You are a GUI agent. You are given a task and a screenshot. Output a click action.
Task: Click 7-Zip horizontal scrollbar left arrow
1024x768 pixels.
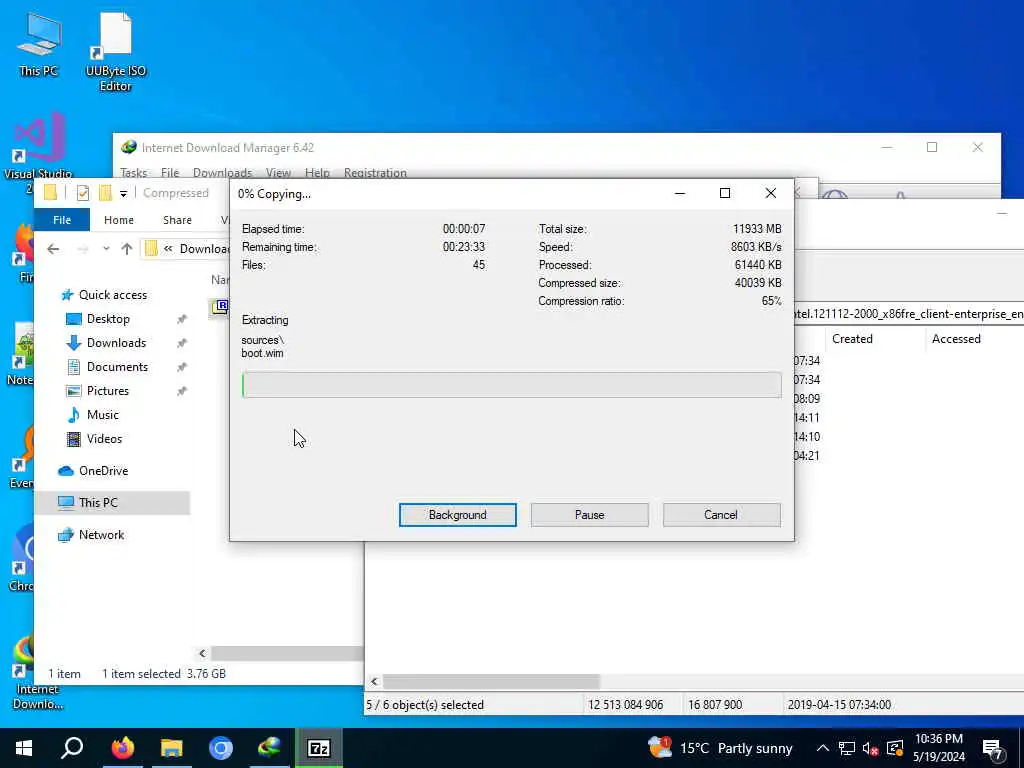click(374, 682)
